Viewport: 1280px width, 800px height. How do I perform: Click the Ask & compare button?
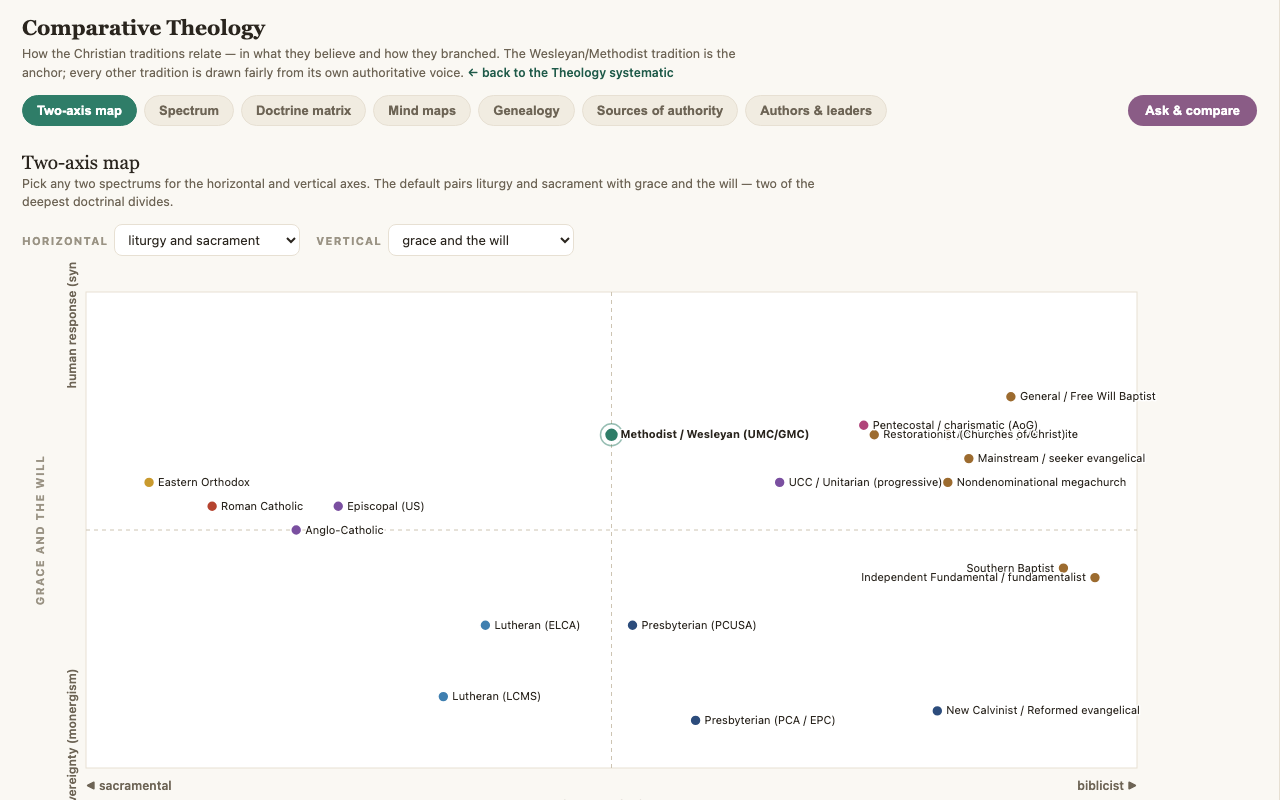coord(1192,110)
